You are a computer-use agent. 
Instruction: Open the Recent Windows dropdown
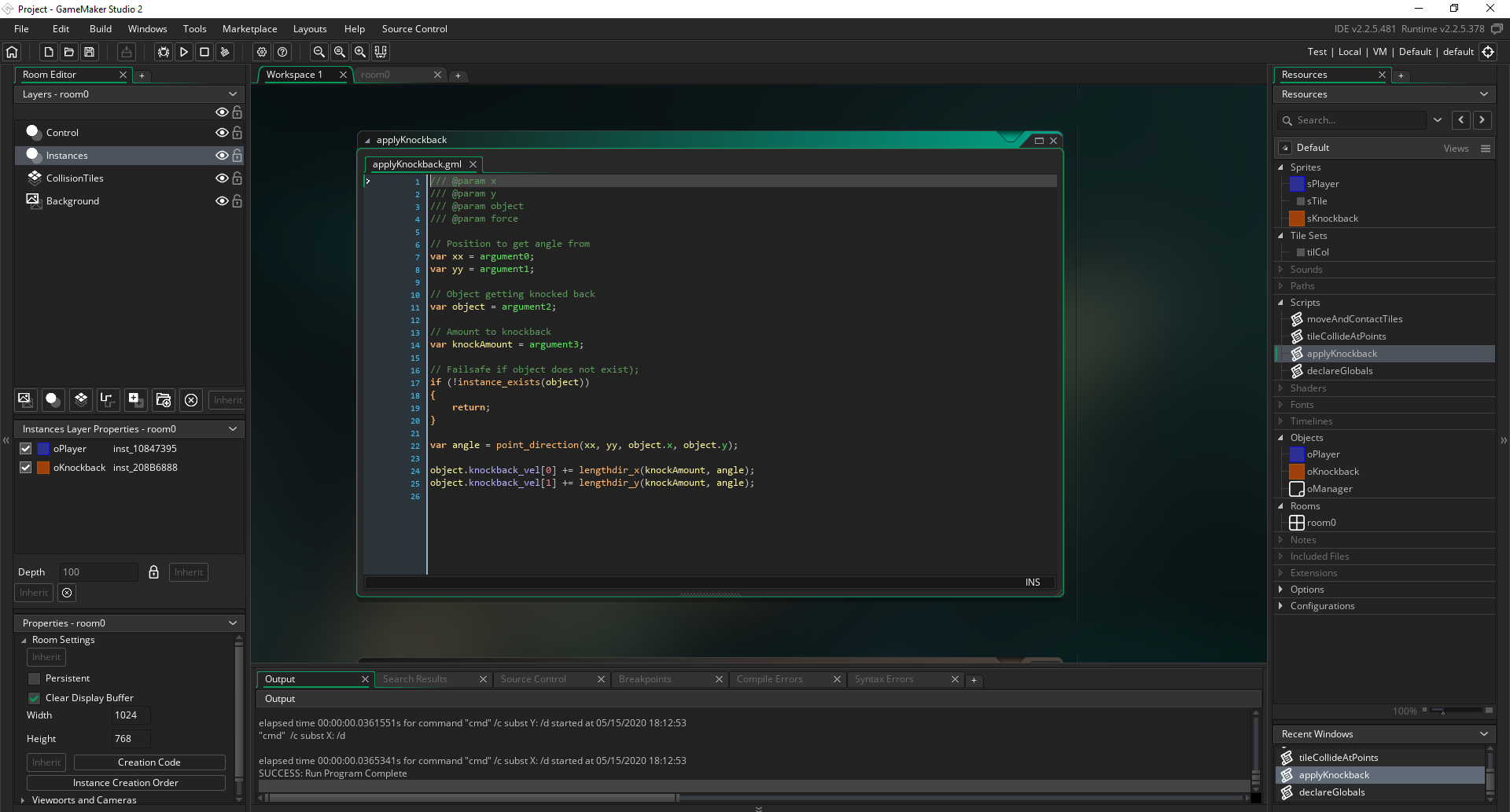coord(1484,733)
